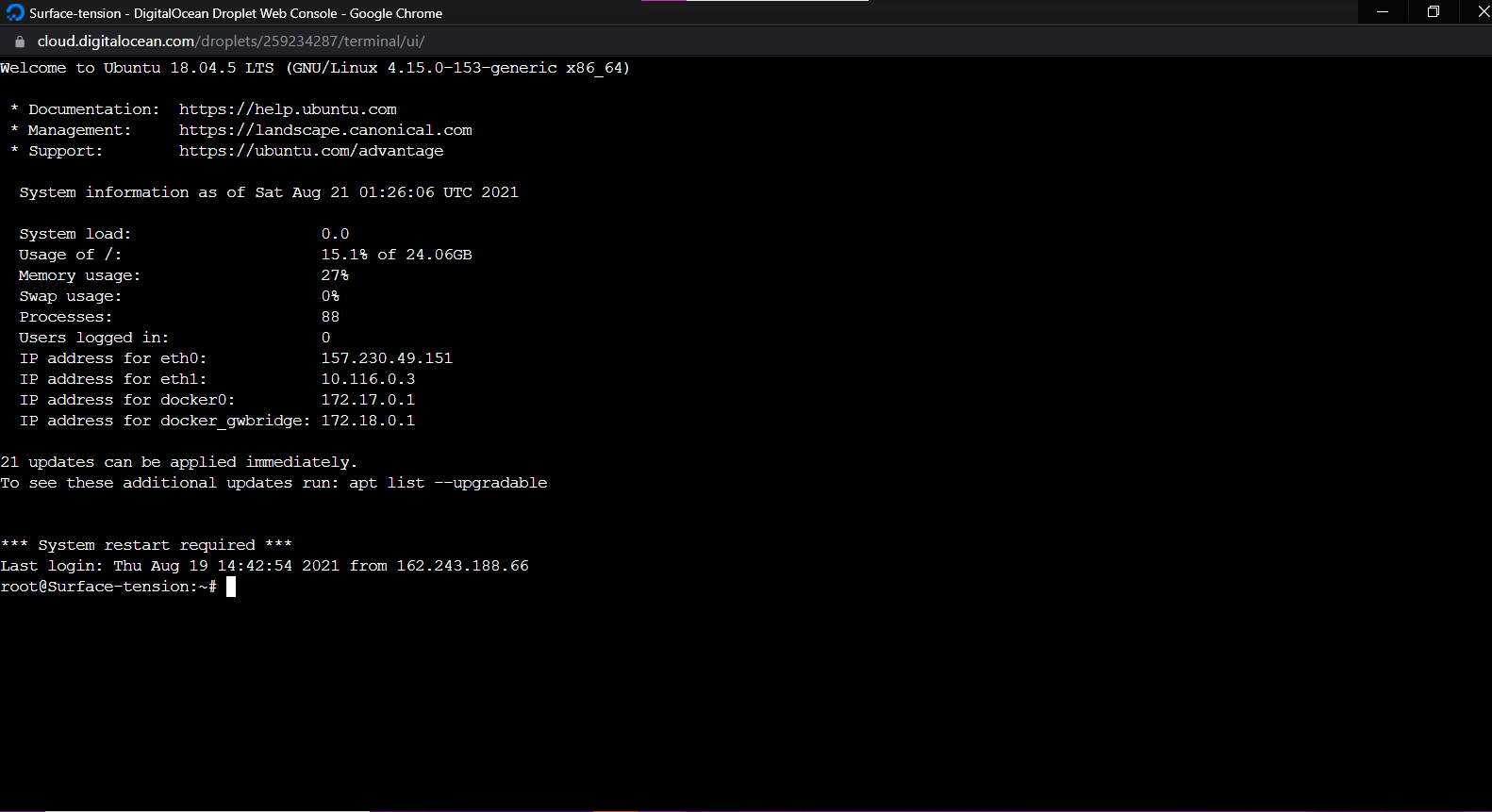The image size is (1492, 812).
Task: Click the https://landscape.canonical.com URL
Action: tap(325, 130)
